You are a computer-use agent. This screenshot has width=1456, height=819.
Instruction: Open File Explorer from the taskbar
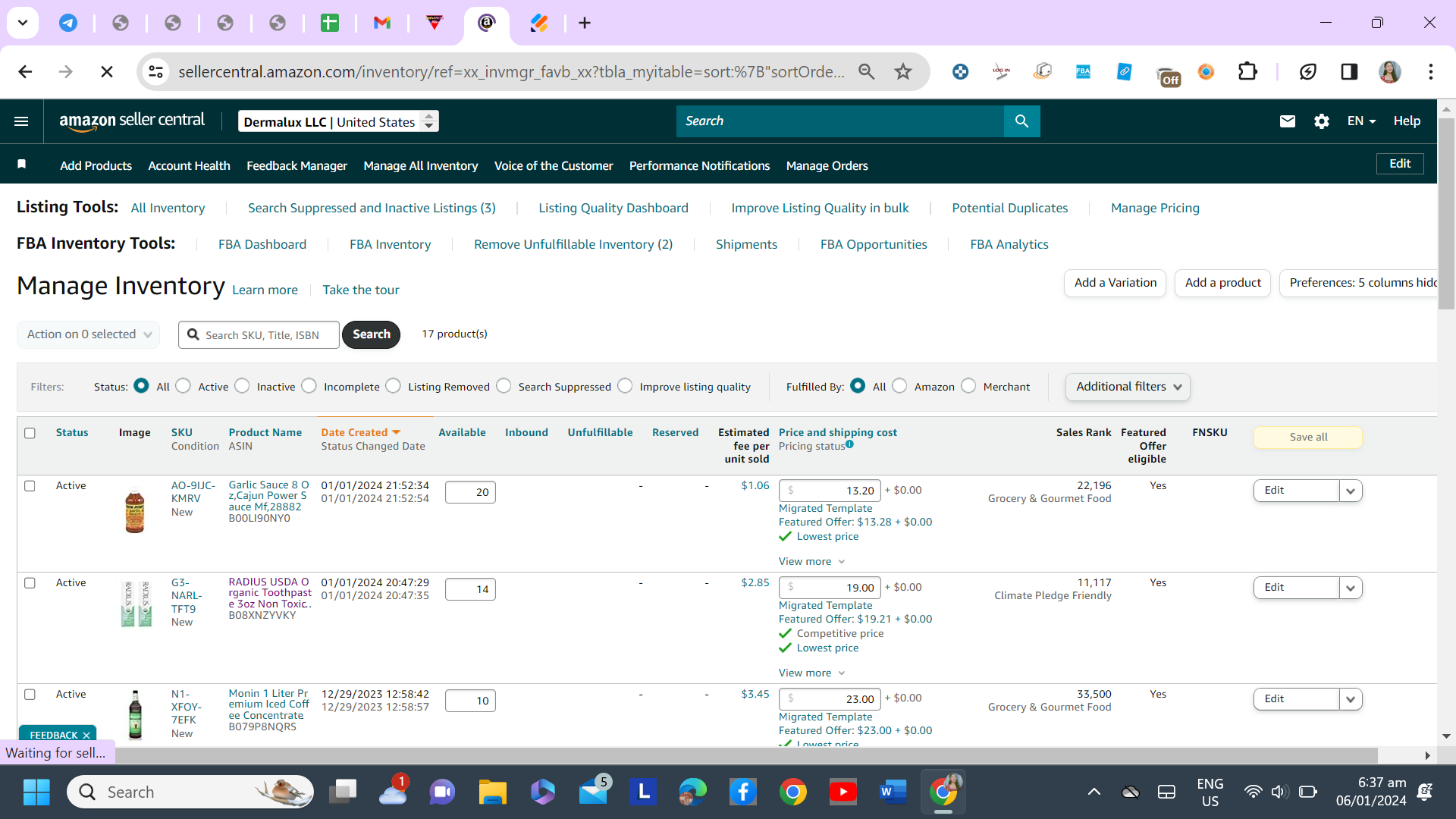[x=492, y=792]
